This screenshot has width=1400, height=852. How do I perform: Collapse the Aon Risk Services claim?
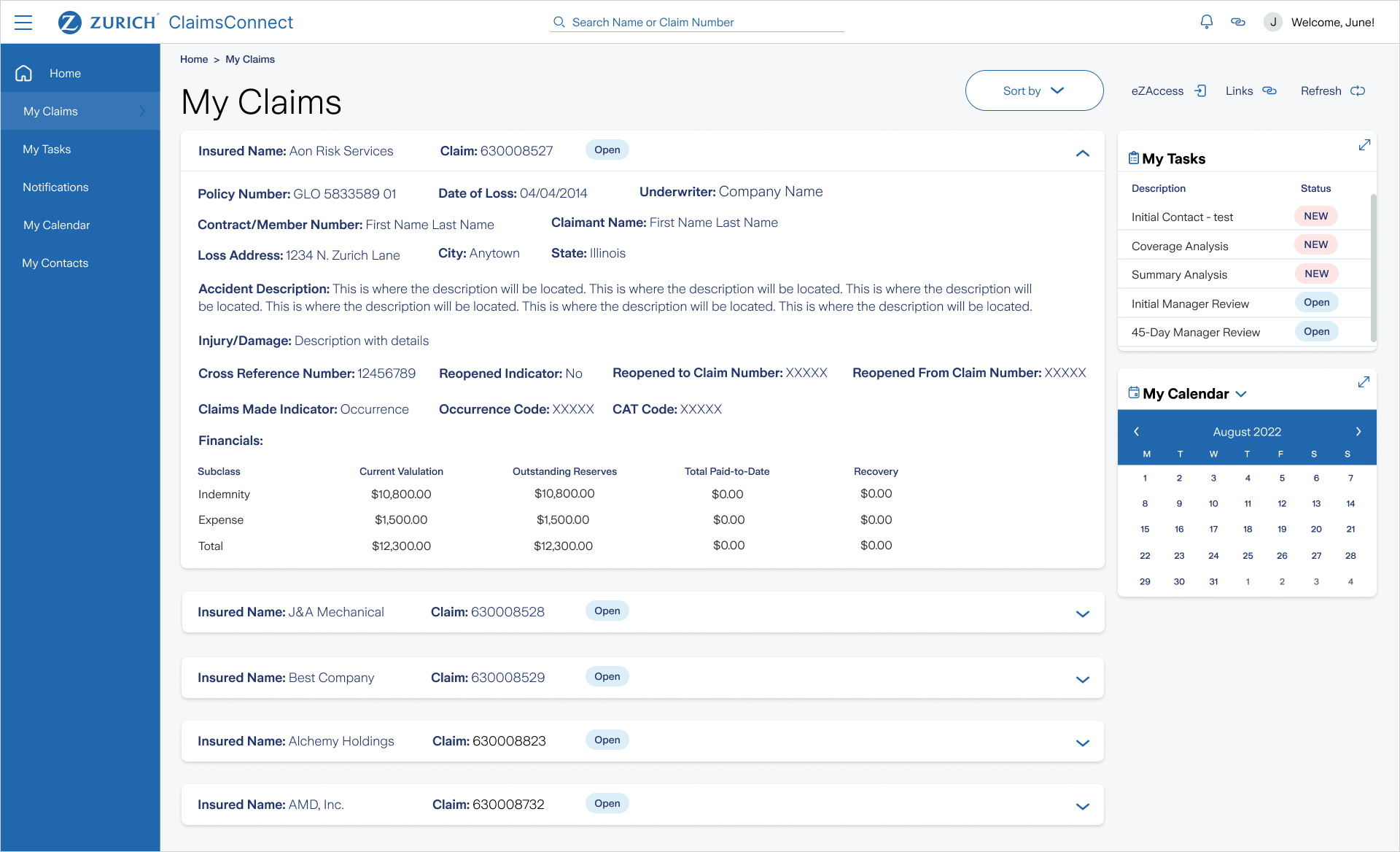pyautogui.click(x=1083, y=153)
